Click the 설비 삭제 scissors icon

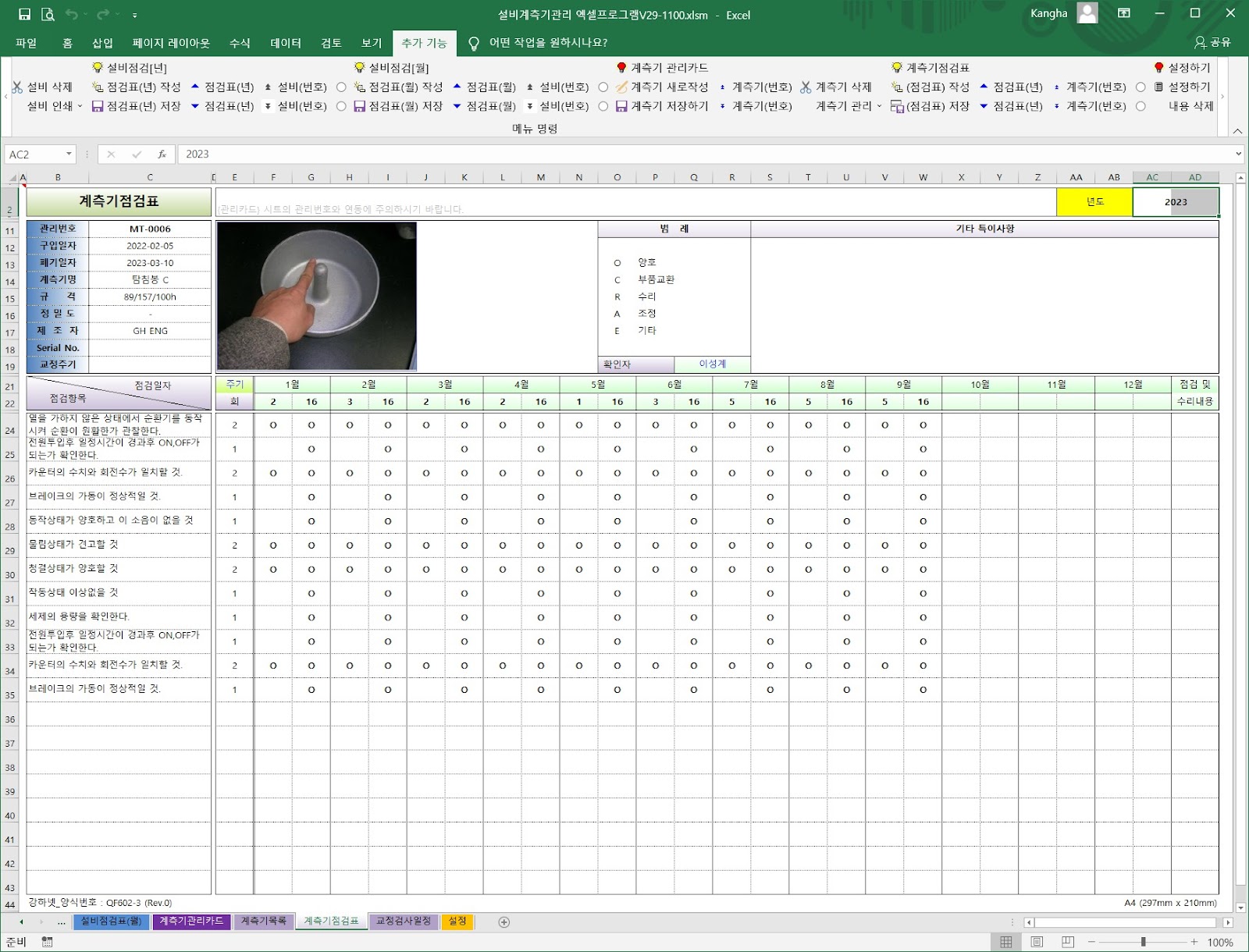17,87
